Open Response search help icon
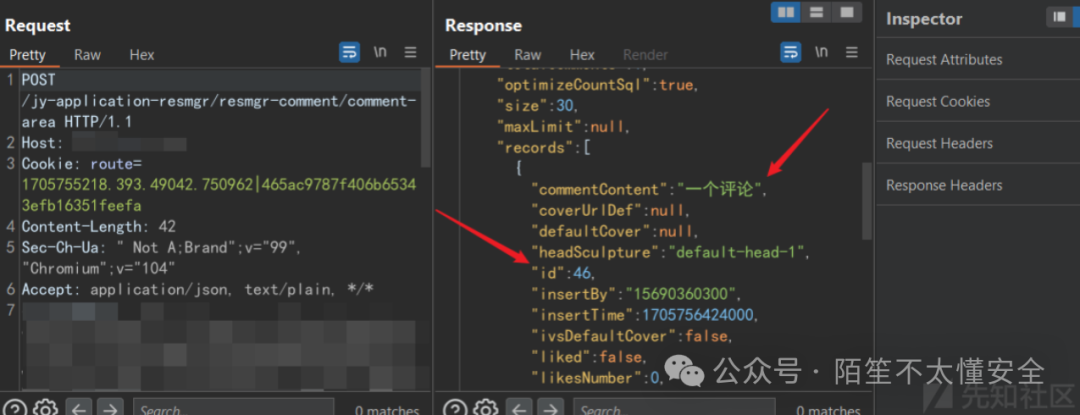 456,408
